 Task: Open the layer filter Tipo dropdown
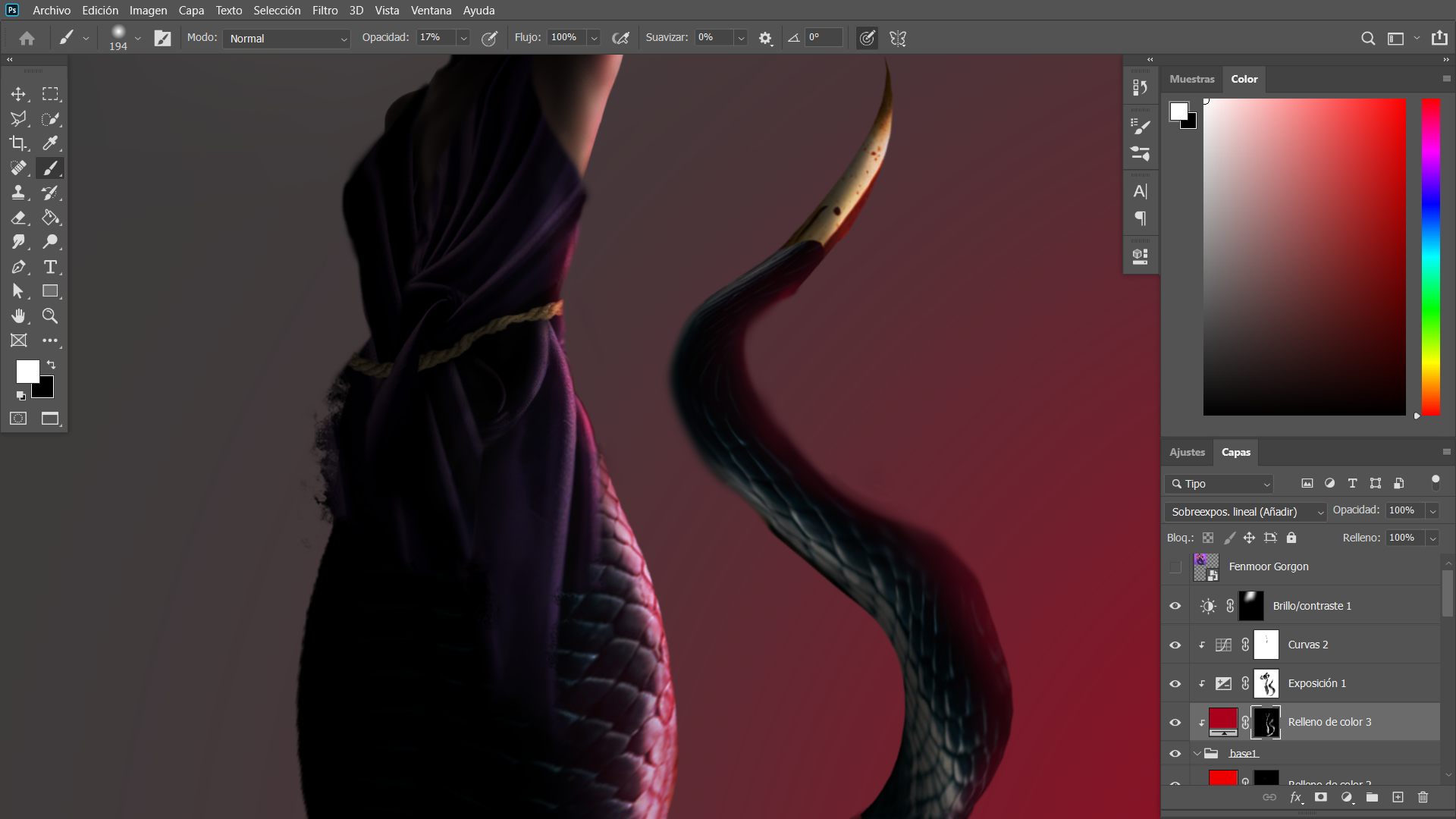pyautogui.click(x=1219, y=484)
